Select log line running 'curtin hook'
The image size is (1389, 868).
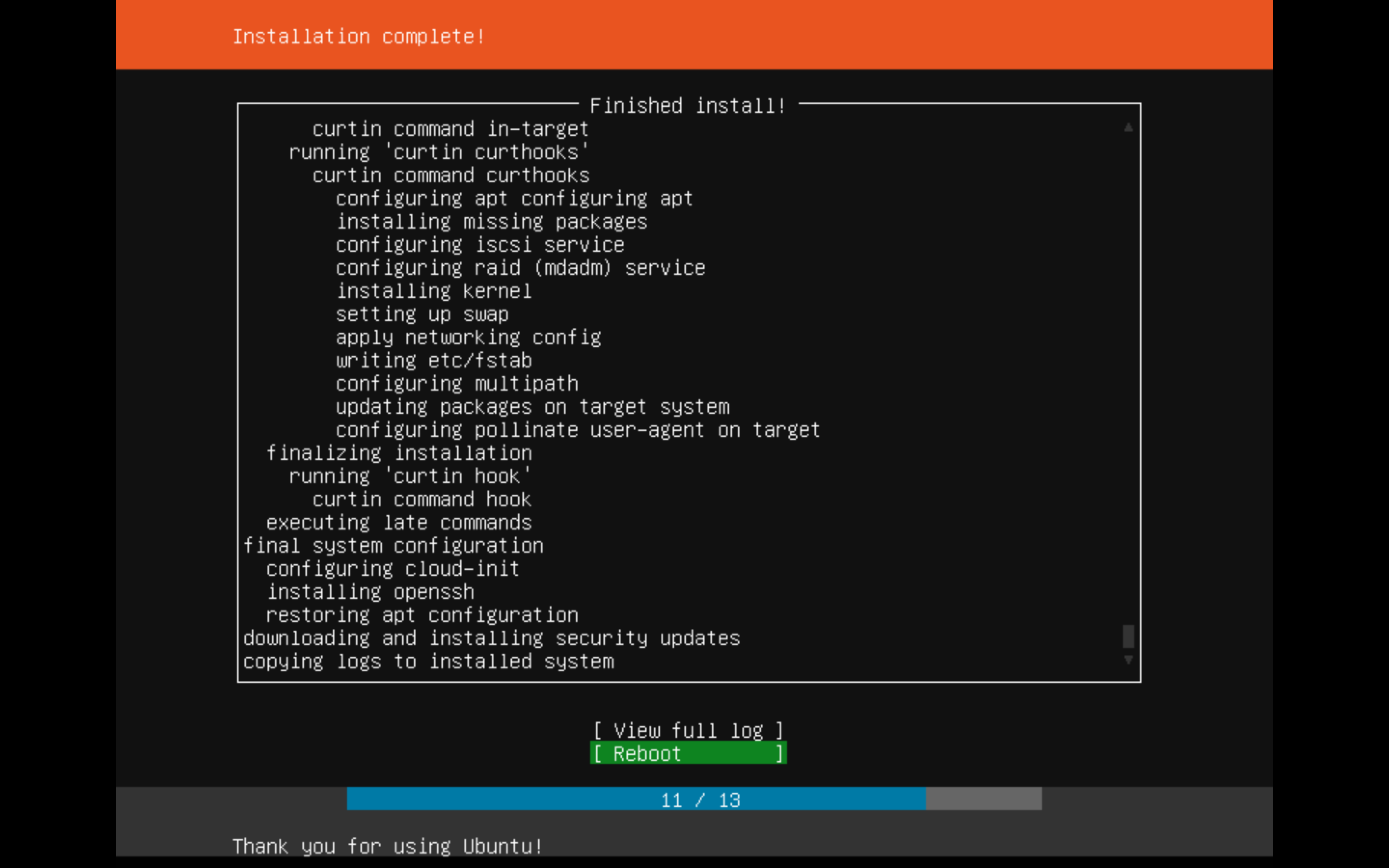coord(410,476)
